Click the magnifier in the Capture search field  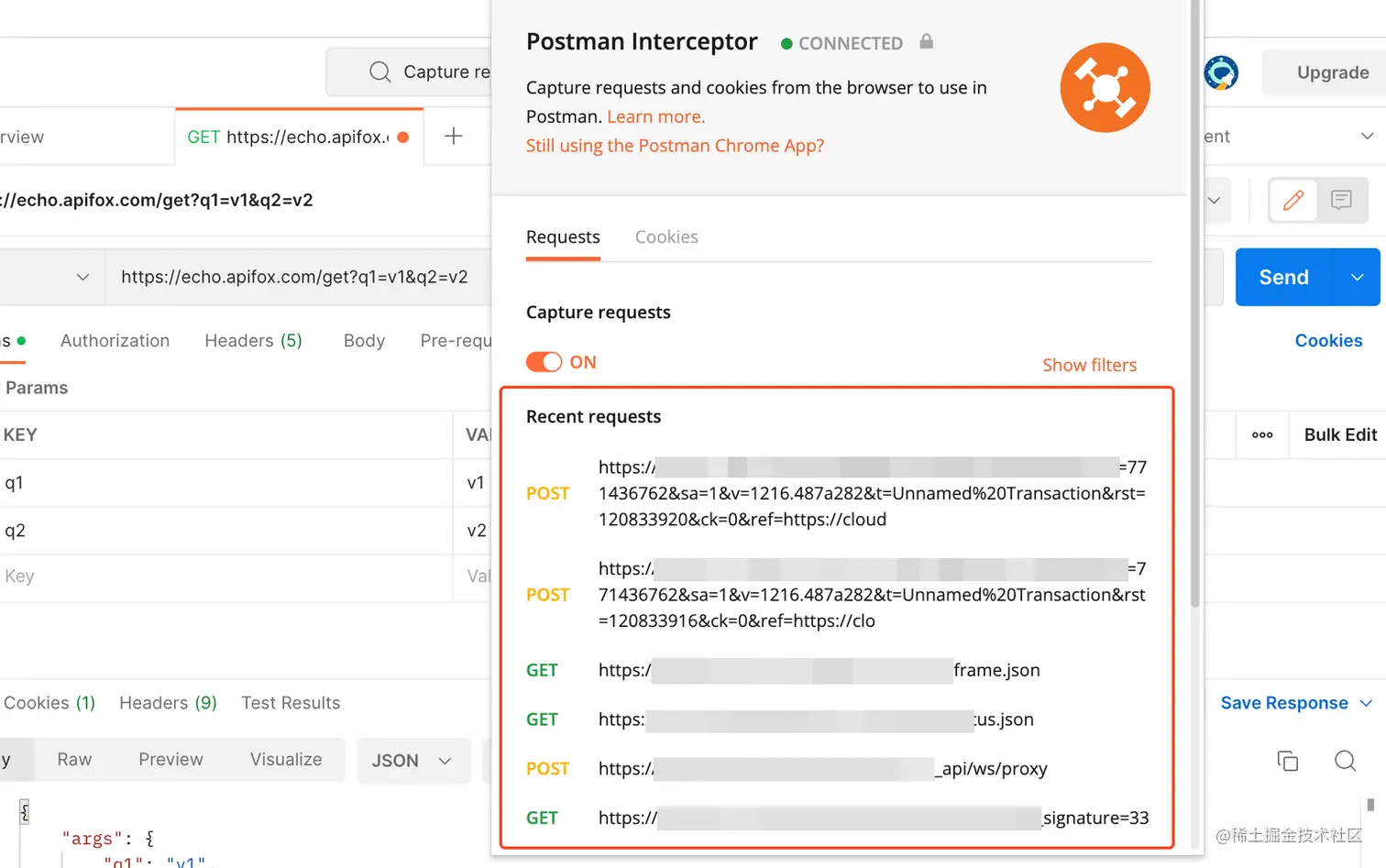(x=379, y=71)
